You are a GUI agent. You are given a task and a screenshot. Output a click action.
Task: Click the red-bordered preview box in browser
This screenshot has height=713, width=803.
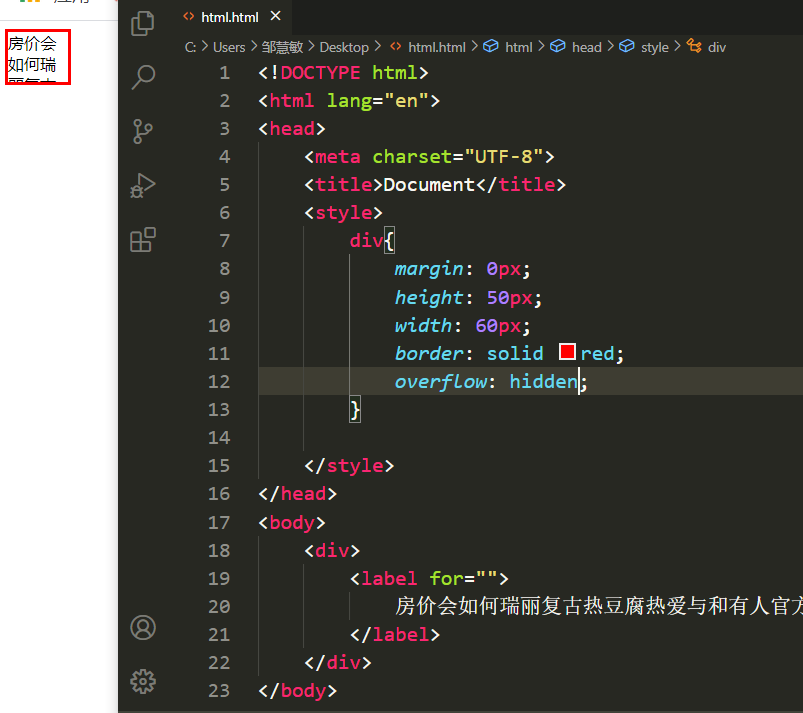[x=38, y=57]
